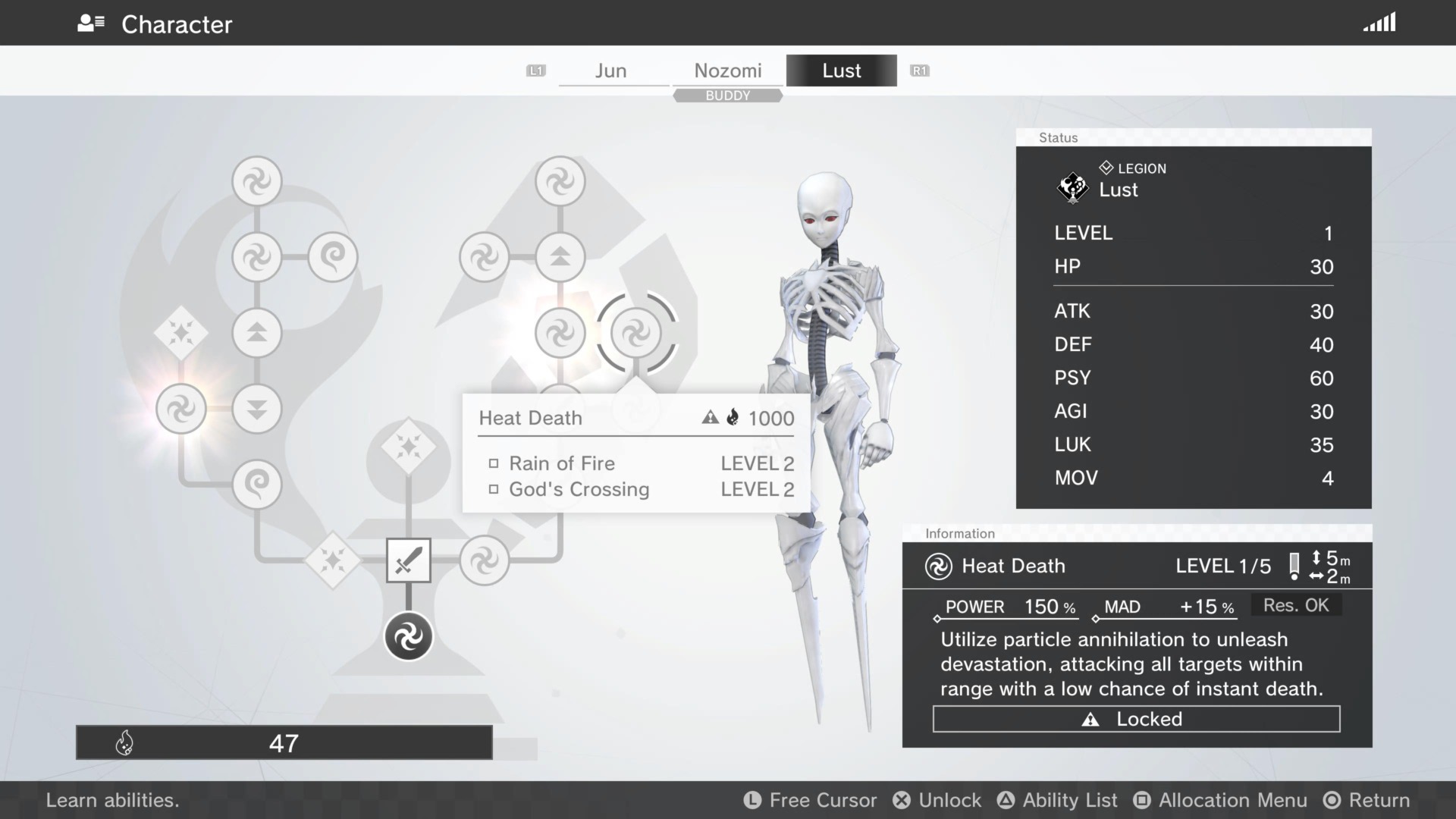Screen dimensions: 1456x819
Task: Click the Lust legion emblem icon
Action: pos(1072,187)
